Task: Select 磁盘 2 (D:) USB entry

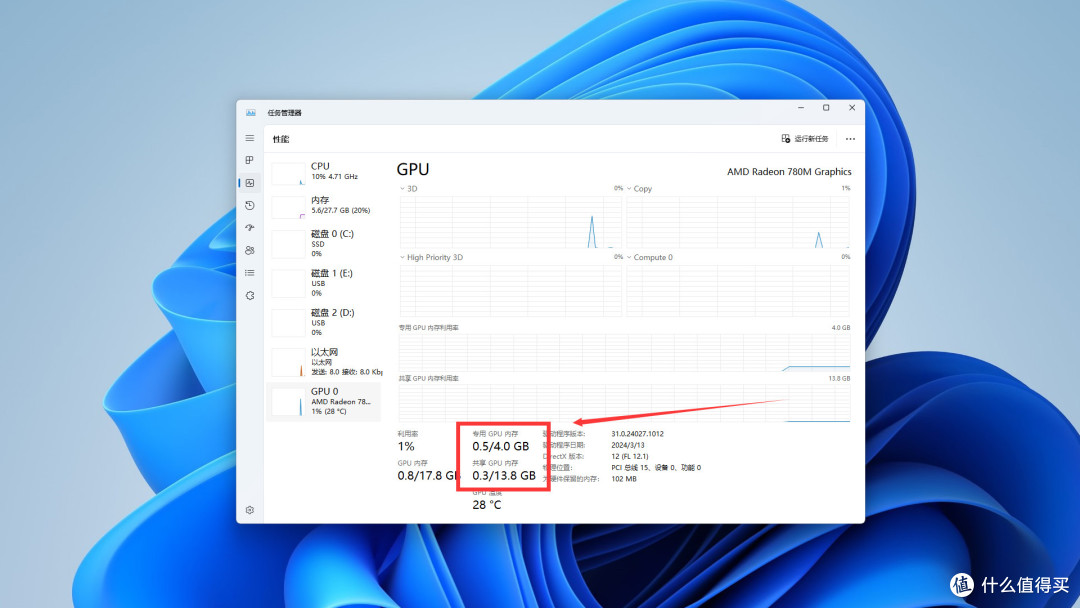Action: click(x=324, y=322)
